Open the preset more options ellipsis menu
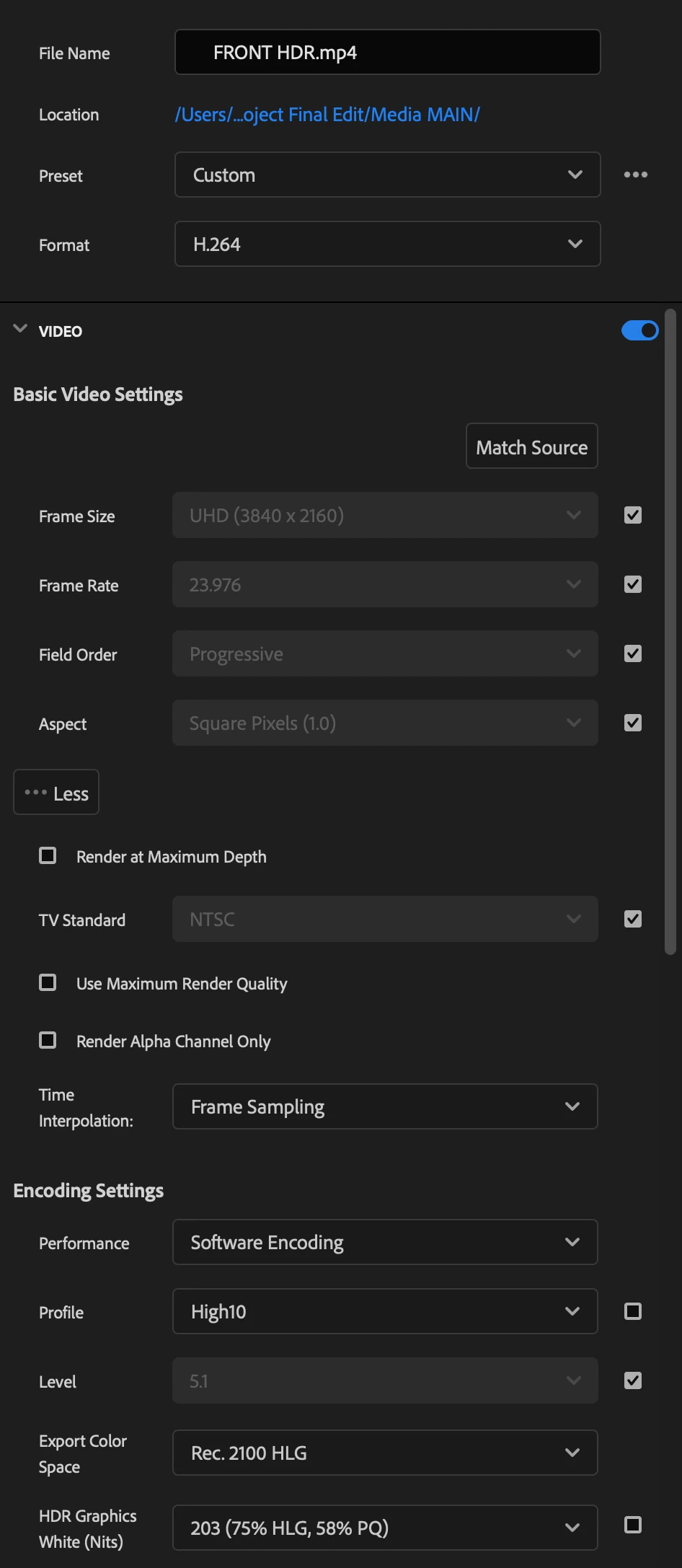682x1568 pixels. 635,175
